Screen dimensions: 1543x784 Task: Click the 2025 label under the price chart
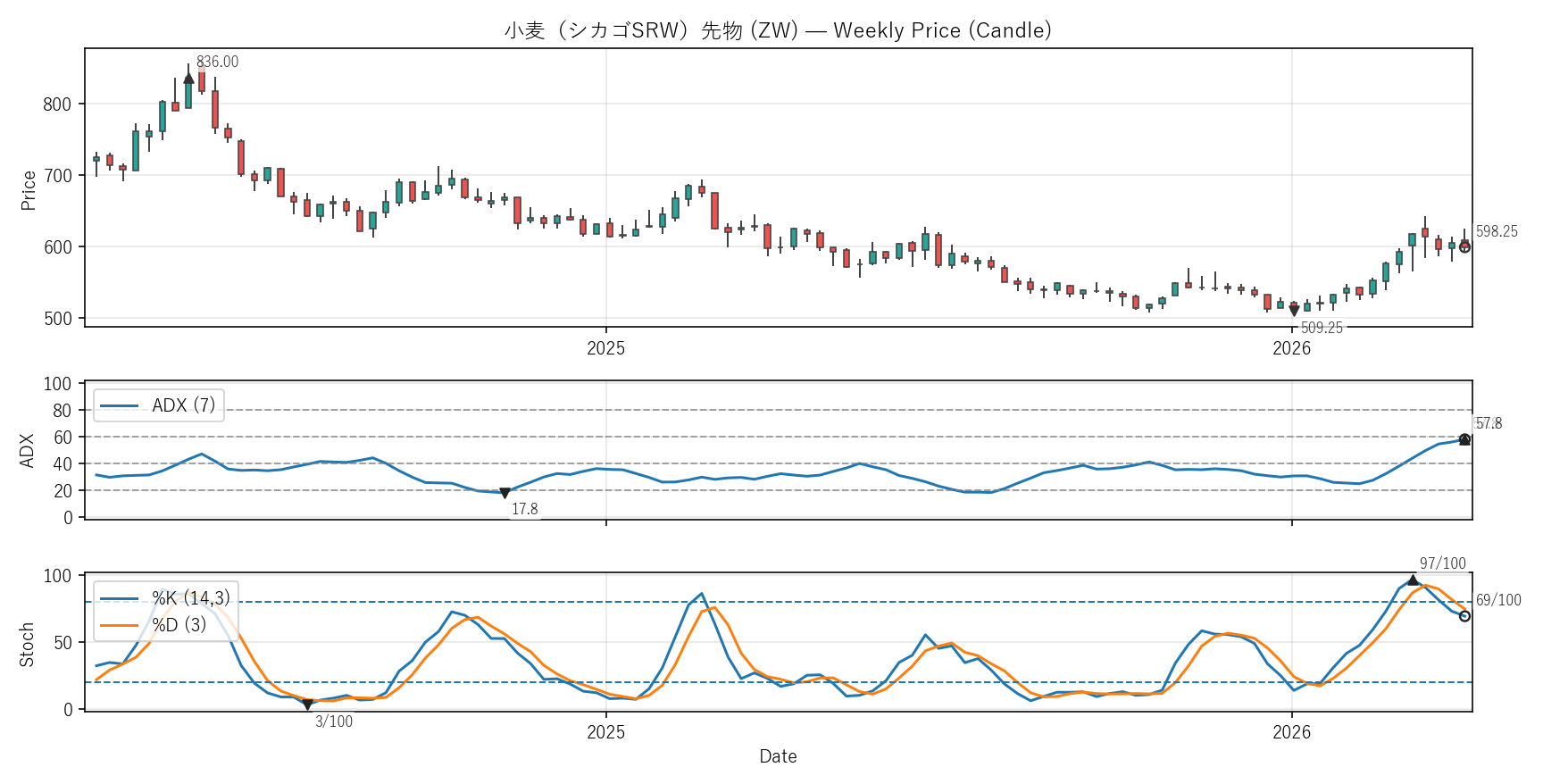pos(605,348)
